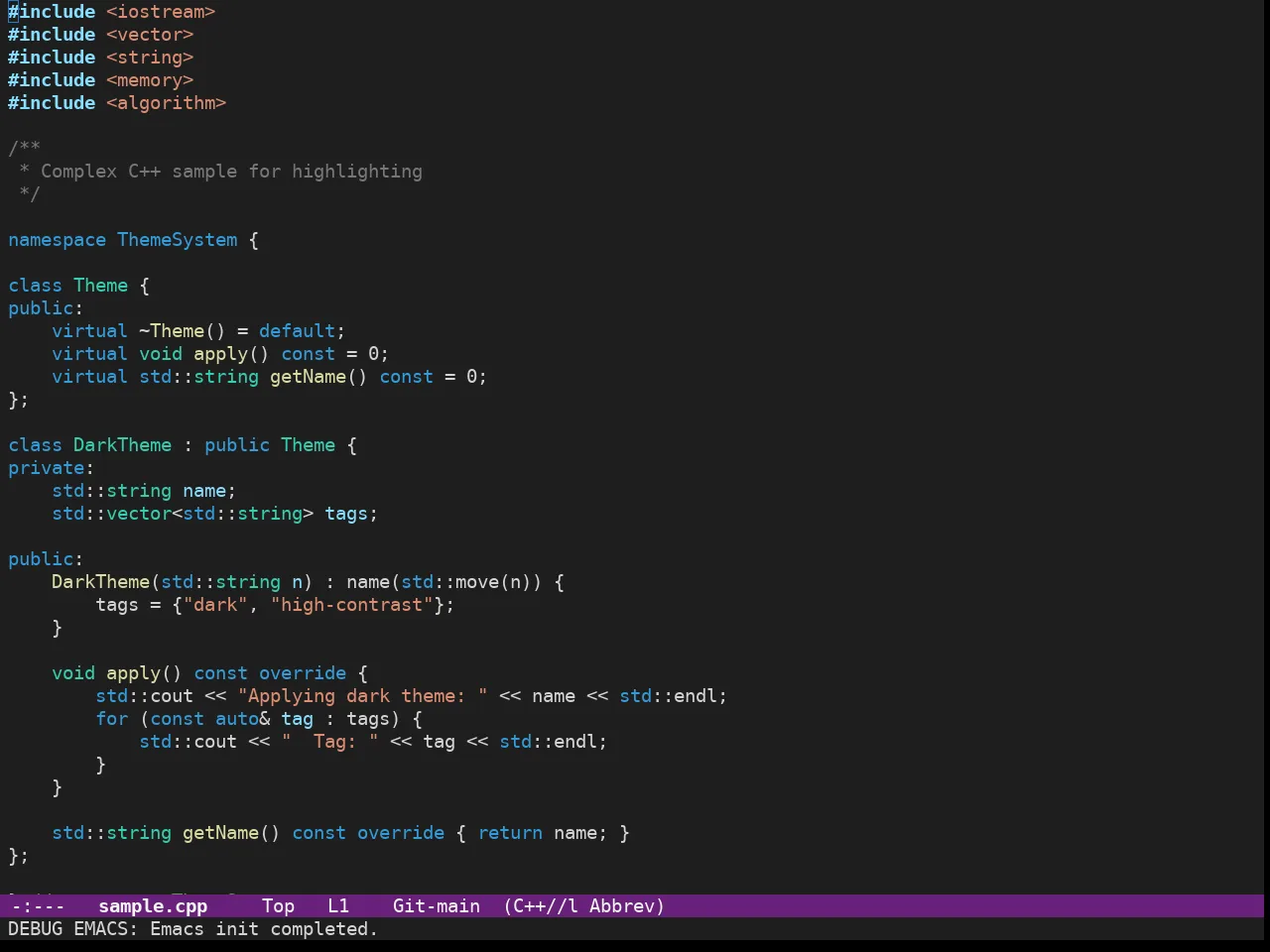Click on 'std::move(n)' in the constructor
1270x952 pixels.
466,582
